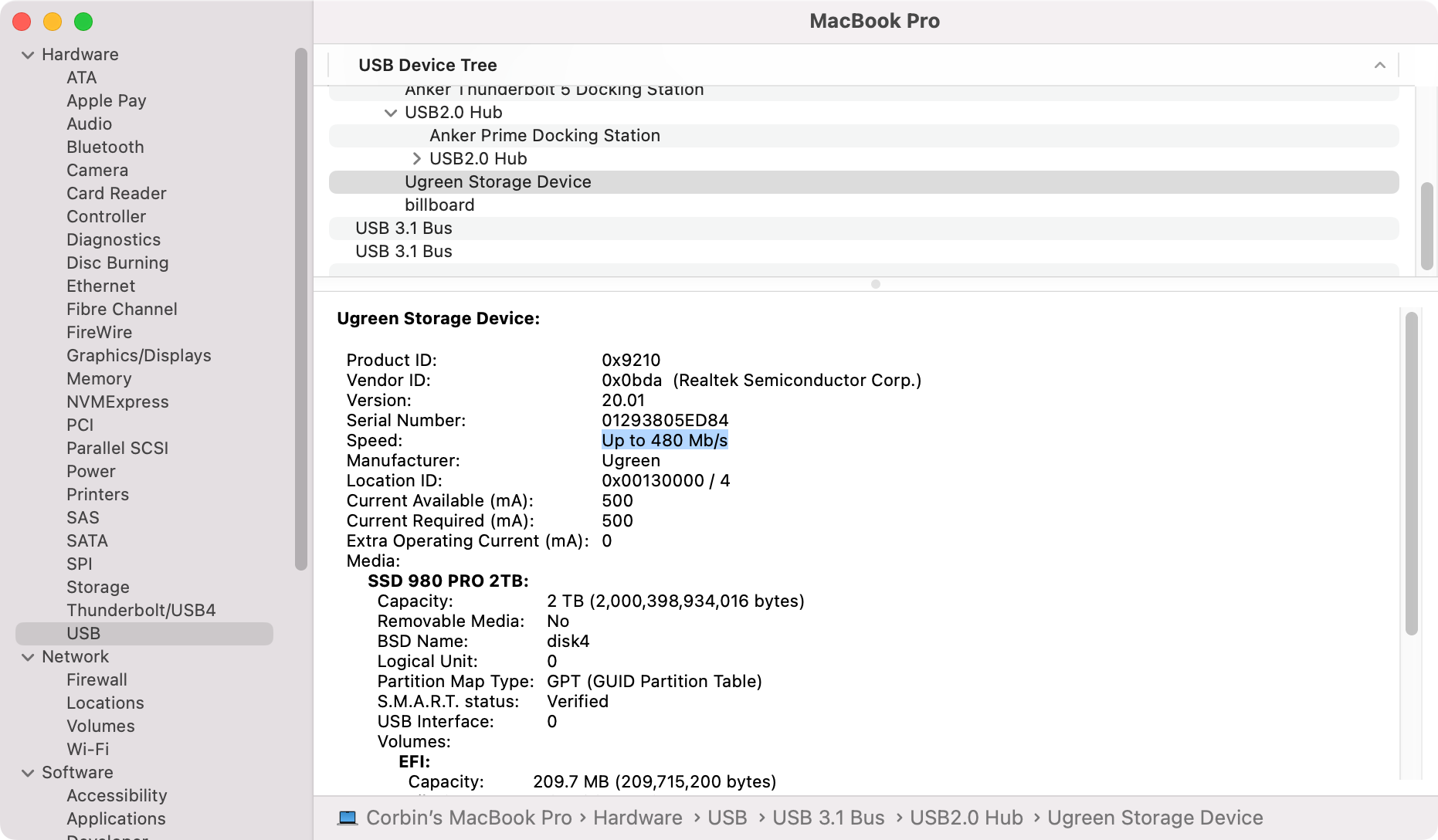Select Controller in the sidebar
1438x840 pixels.
[107, 217]
